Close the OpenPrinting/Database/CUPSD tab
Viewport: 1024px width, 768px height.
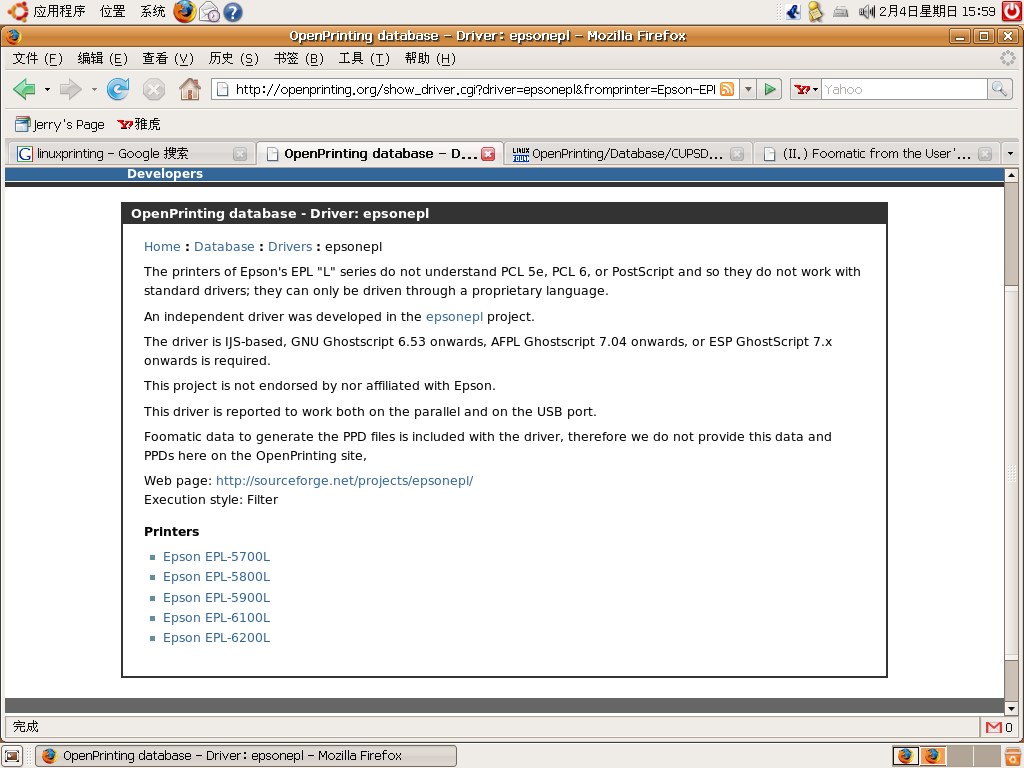pyautogui.click(x=737, y=154)
